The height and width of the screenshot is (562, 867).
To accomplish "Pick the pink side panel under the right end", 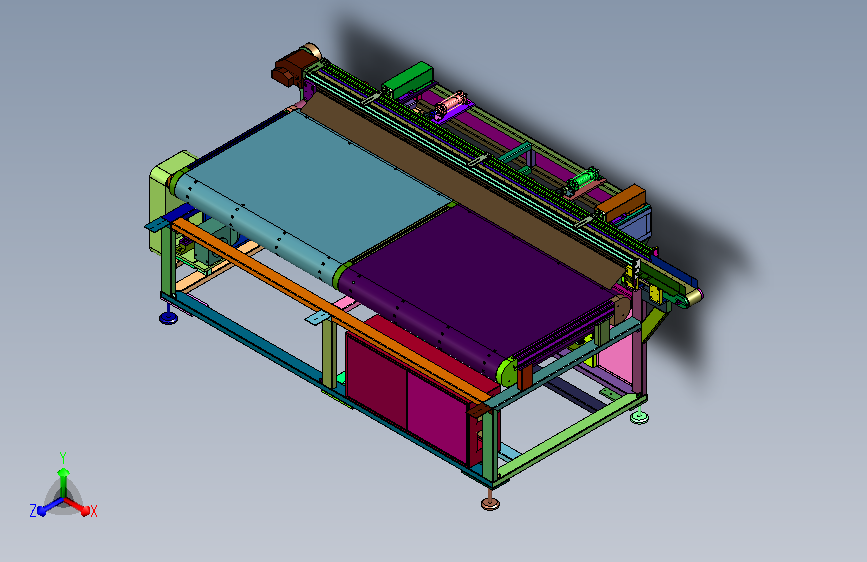I will 618,357.
